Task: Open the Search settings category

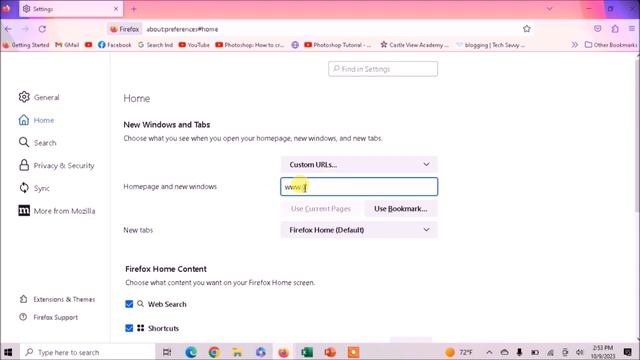Action: pos(37,143)
